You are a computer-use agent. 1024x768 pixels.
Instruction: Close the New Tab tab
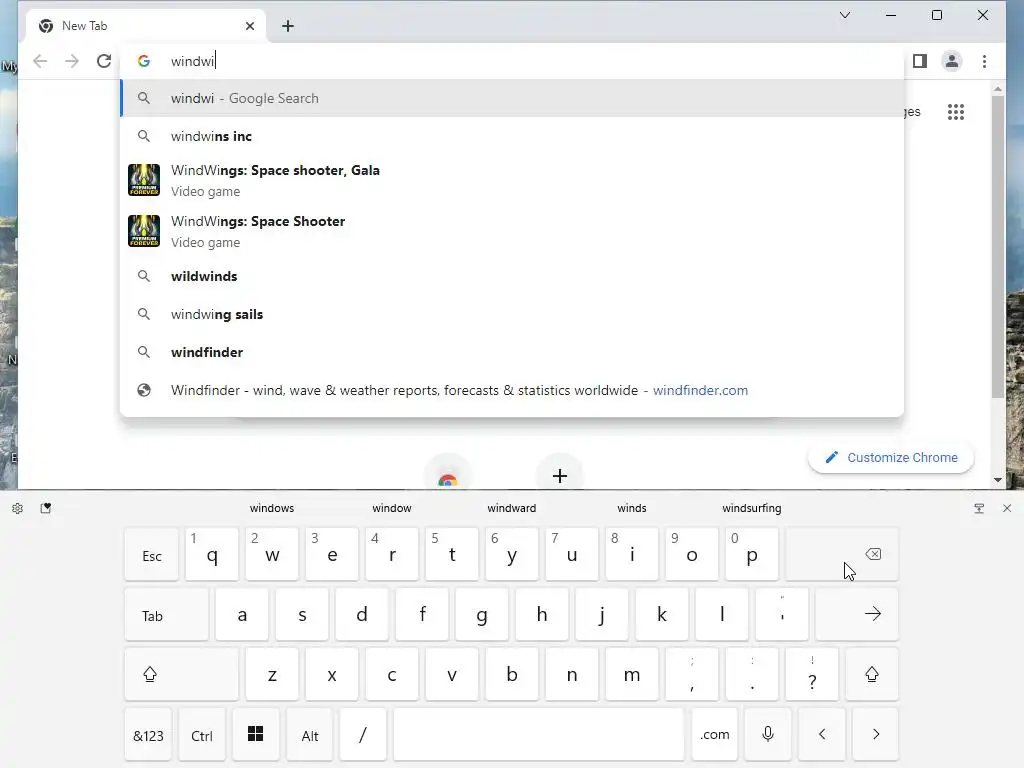[249, 26]
